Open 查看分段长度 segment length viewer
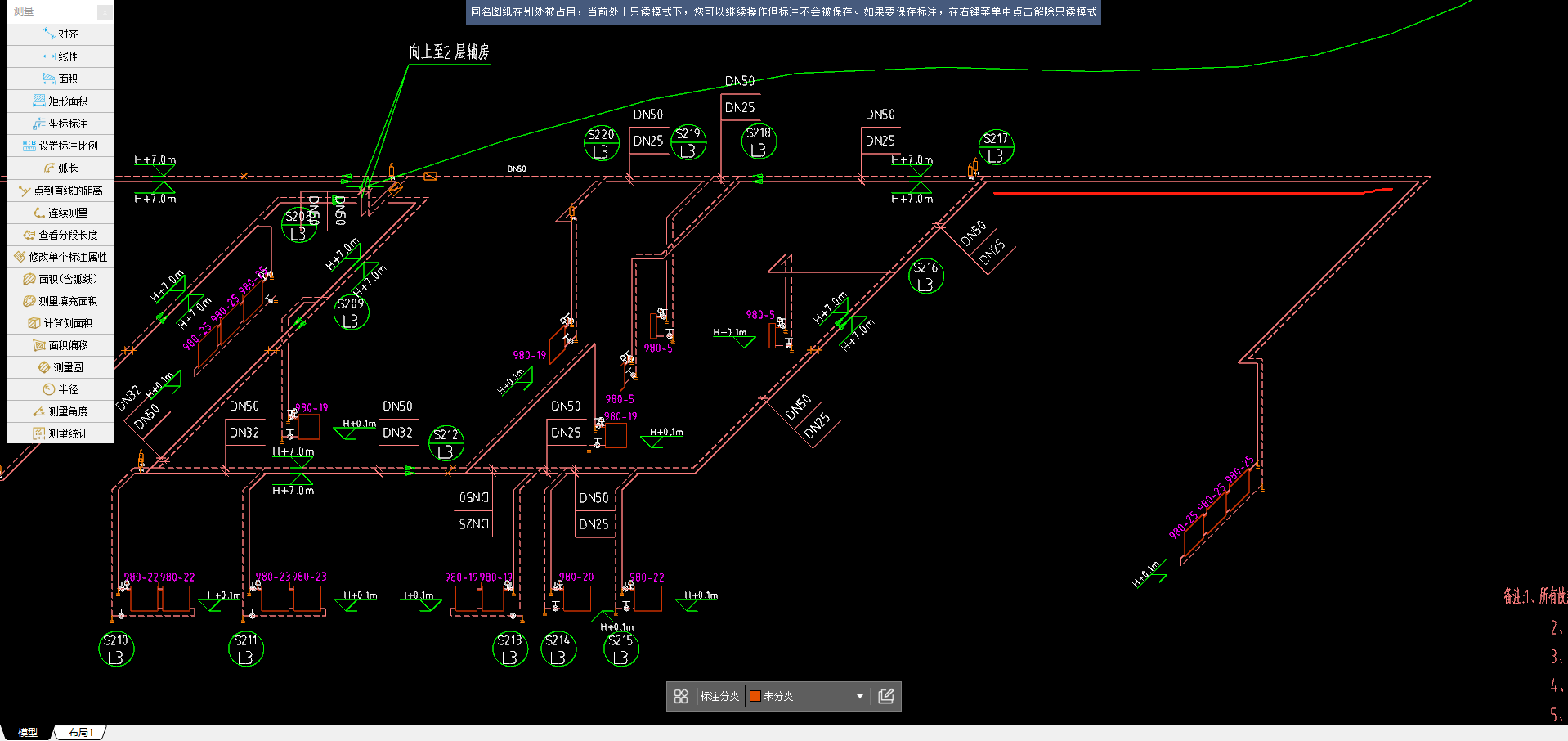 coord(60,235)
